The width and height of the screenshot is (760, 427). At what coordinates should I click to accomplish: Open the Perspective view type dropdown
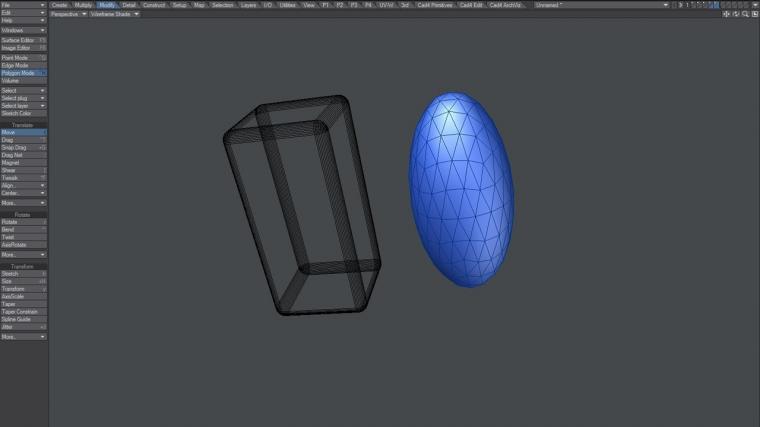click(x=68, y=14)
